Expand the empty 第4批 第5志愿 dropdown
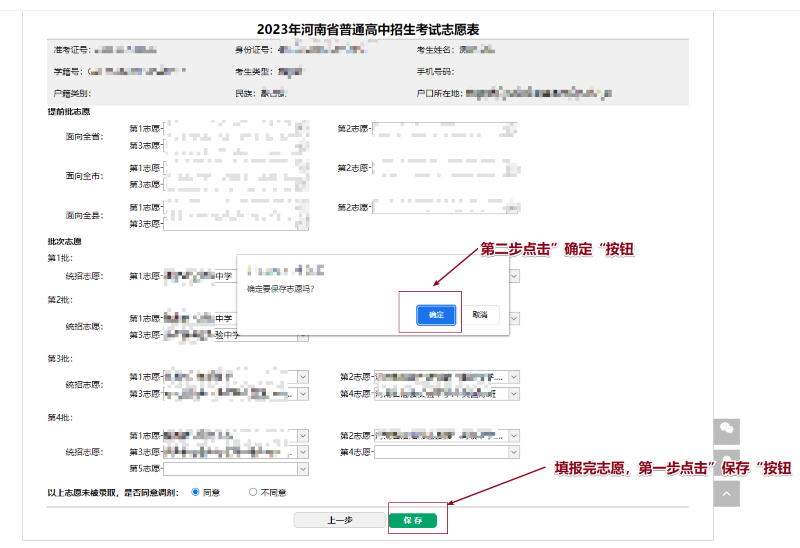Viewport: 800px width, 548px height. (x=236, y=469)
